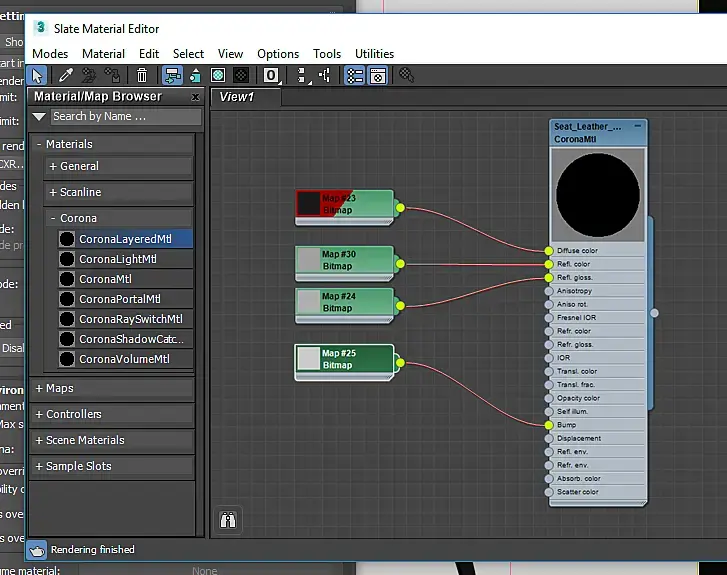Open the Utilities menu
727x575 pixels.
tap(374, 54)
